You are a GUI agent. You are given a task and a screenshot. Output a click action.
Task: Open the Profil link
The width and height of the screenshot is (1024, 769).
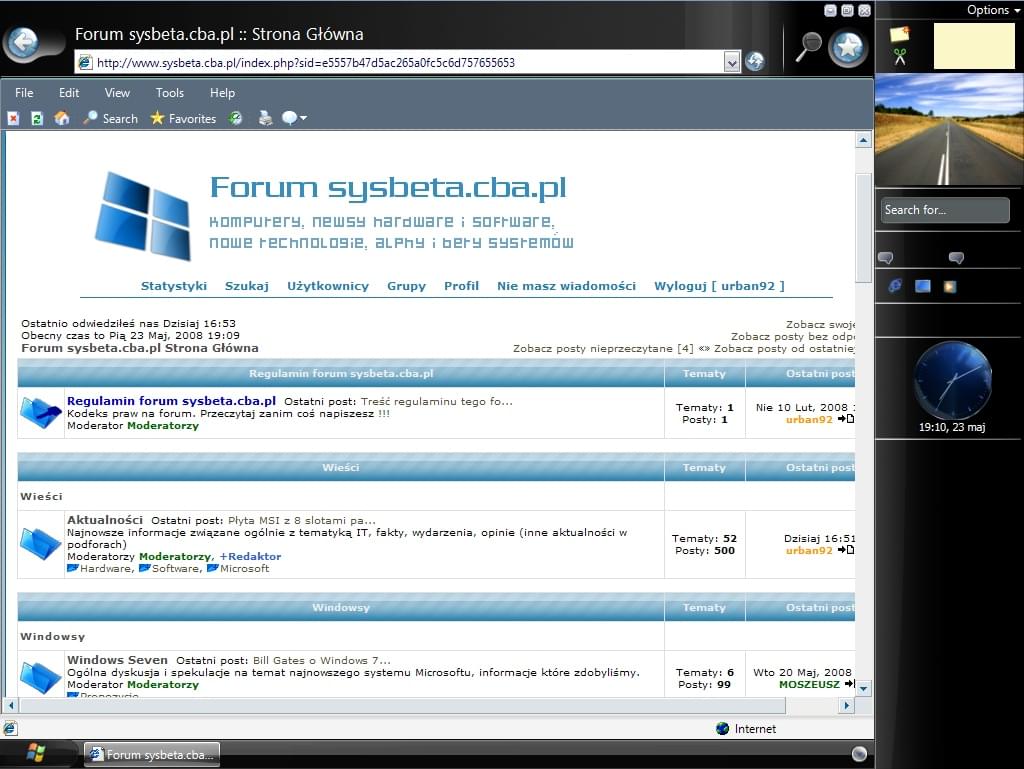[x=461, y=286]
